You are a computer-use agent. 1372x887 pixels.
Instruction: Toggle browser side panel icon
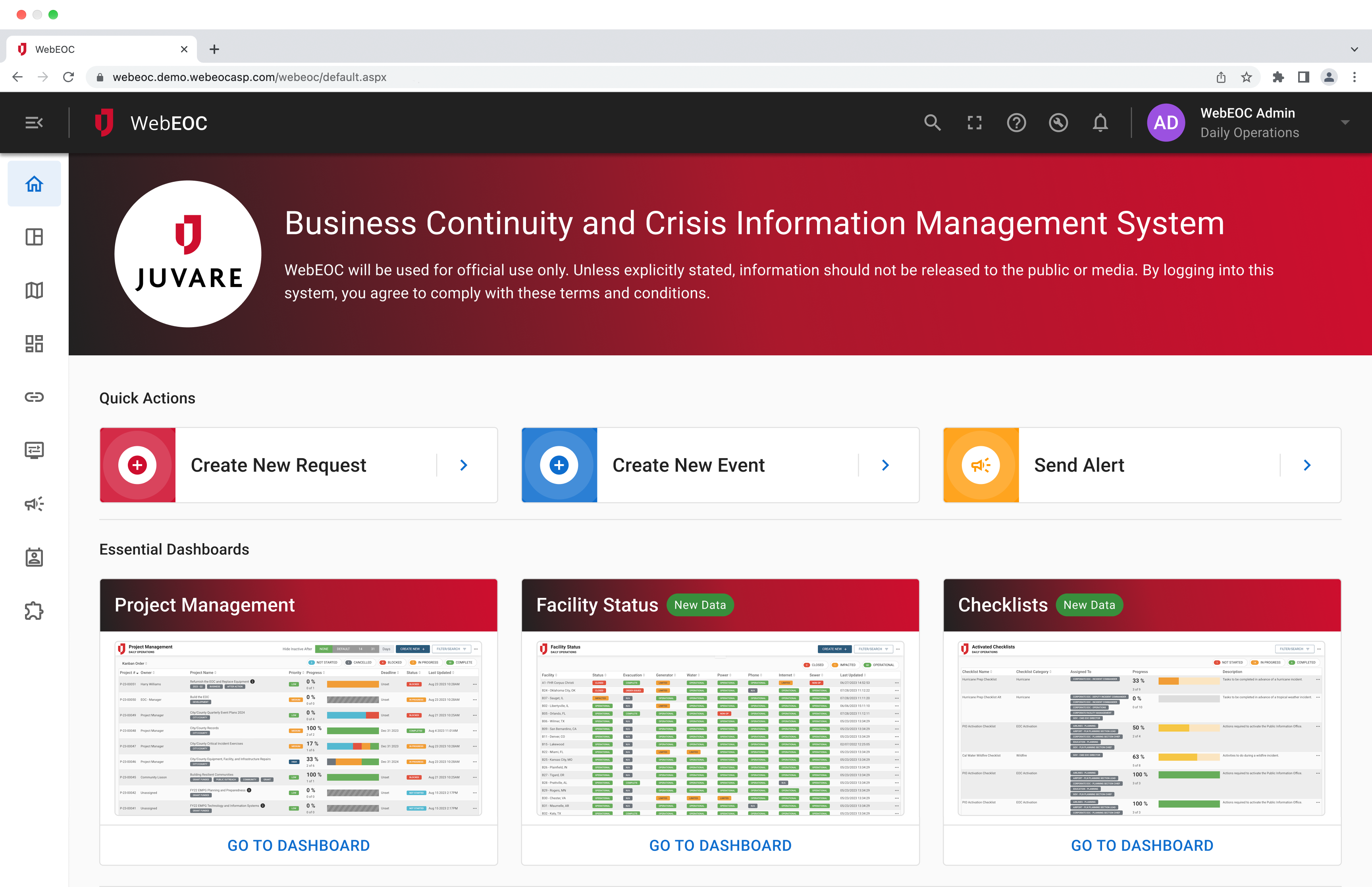click(x=1303, y=77)
